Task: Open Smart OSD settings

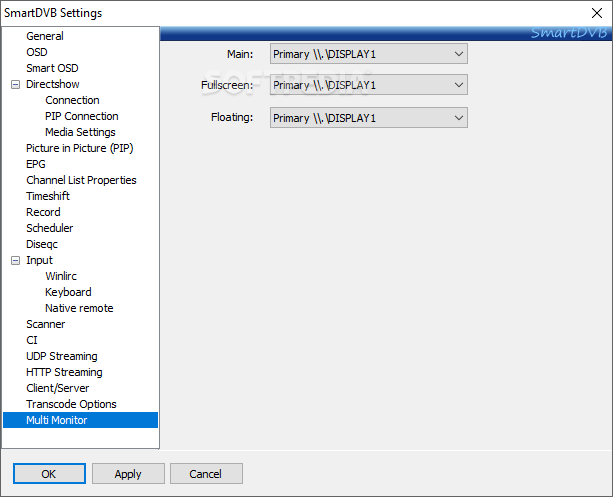Action: [x=52, y=68]
